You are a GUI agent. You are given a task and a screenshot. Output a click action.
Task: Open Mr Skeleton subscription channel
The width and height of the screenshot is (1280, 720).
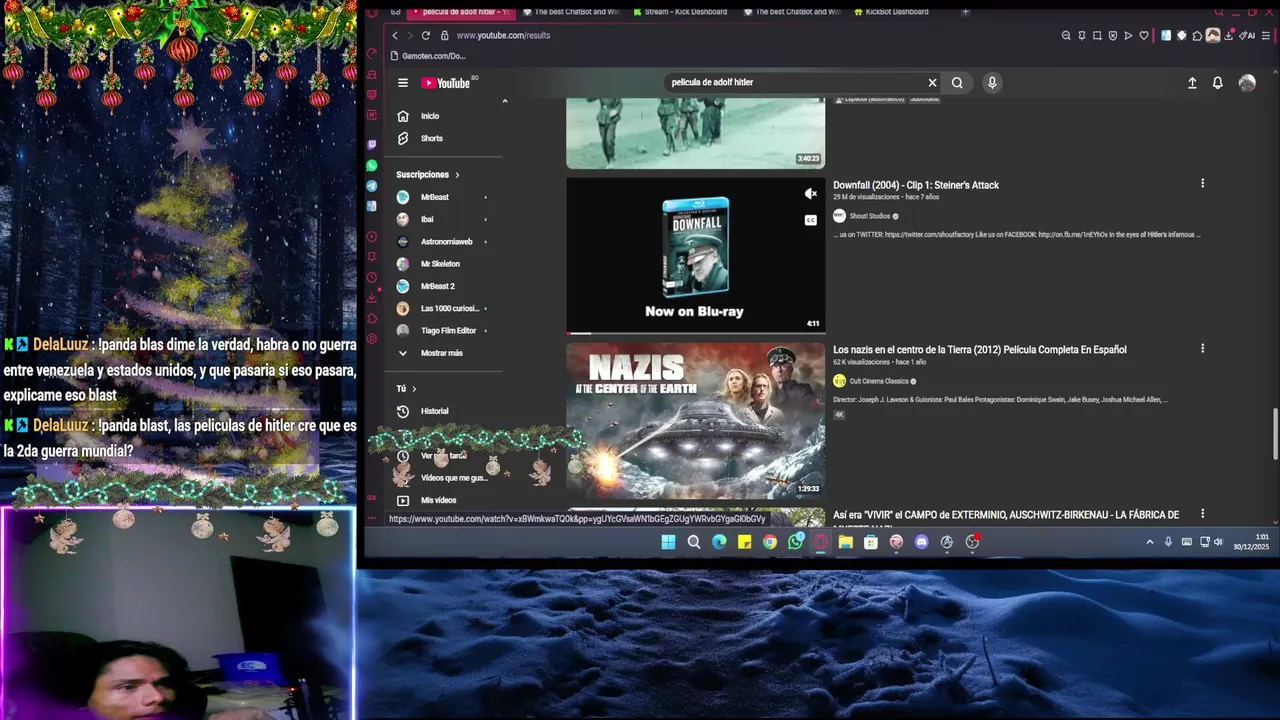440,264
